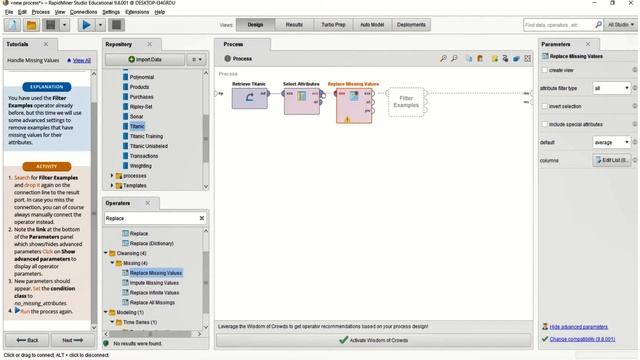This screenshot has width=640, height=360.
Task: Click Activate Wisdom of Crowds button
Action: 373,340
